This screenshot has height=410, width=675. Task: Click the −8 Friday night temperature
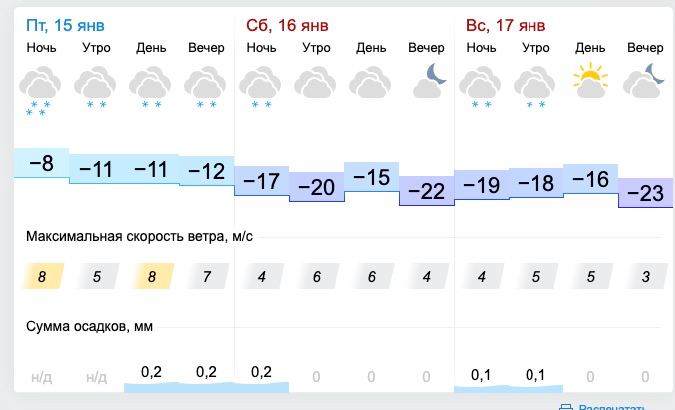pos(41,164)
